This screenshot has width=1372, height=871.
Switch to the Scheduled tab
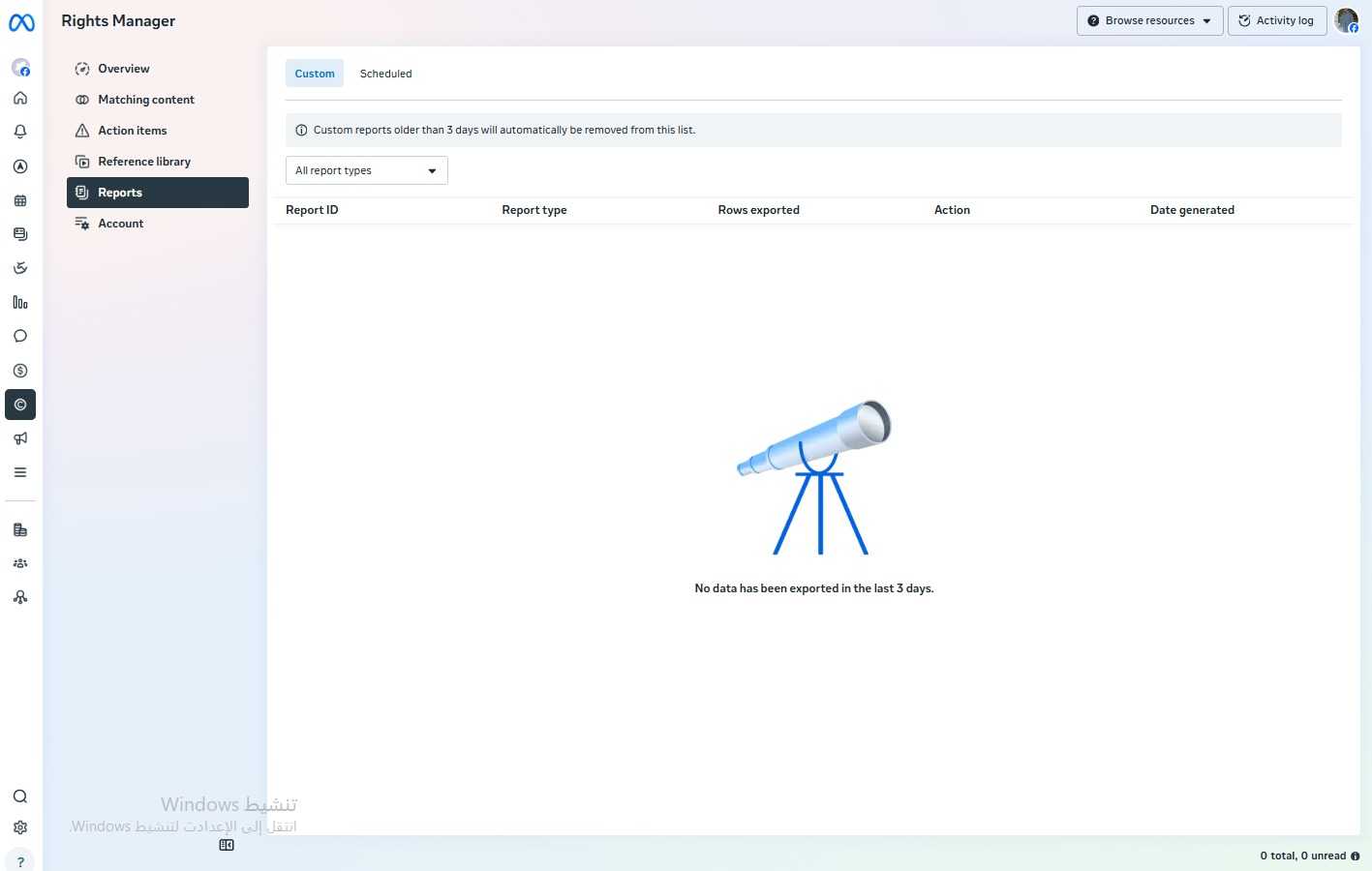click(385, 74)
